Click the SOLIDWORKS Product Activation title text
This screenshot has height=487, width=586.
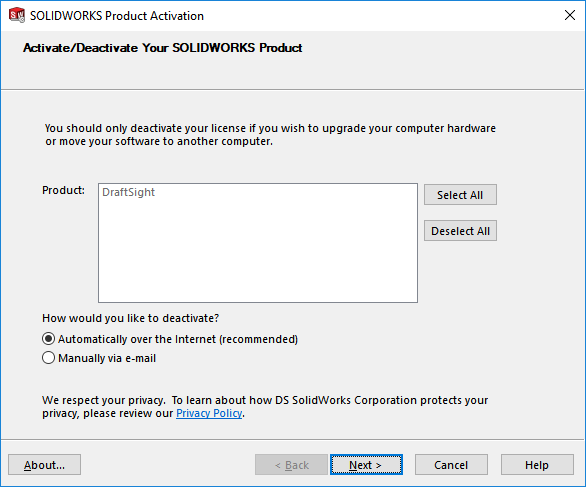pyautogui.click(x=117, y=16)
